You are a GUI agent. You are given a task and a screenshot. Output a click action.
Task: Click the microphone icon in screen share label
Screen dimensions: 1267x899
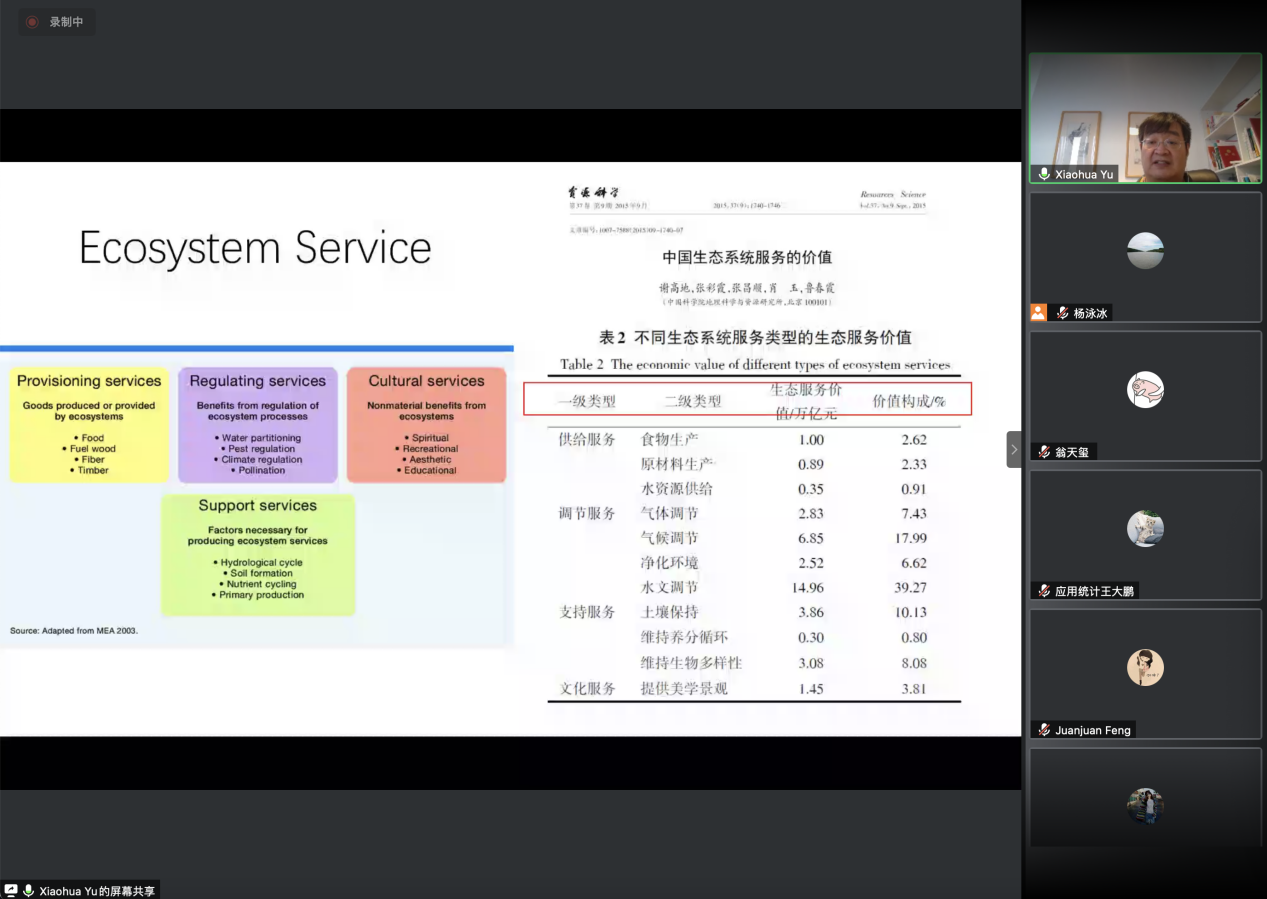click(29, 890)
